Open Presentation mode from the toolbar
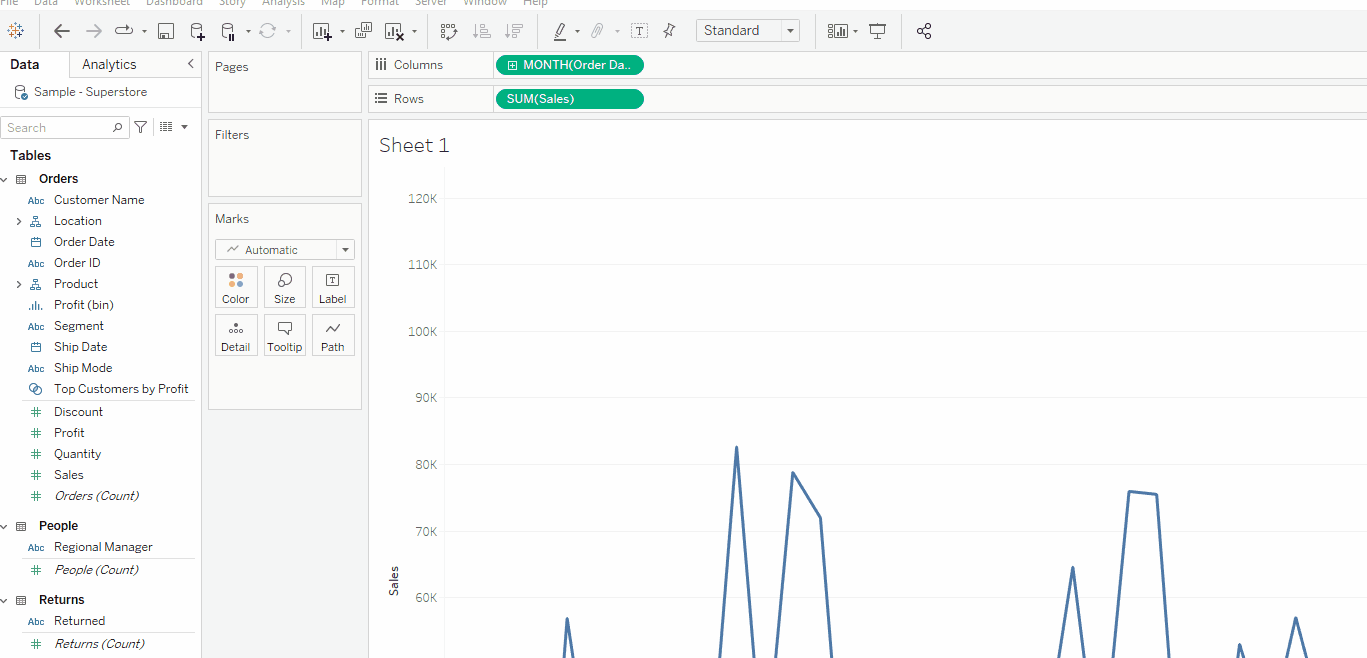Viewport: 1367px width, 658px height. pos(877,31)
